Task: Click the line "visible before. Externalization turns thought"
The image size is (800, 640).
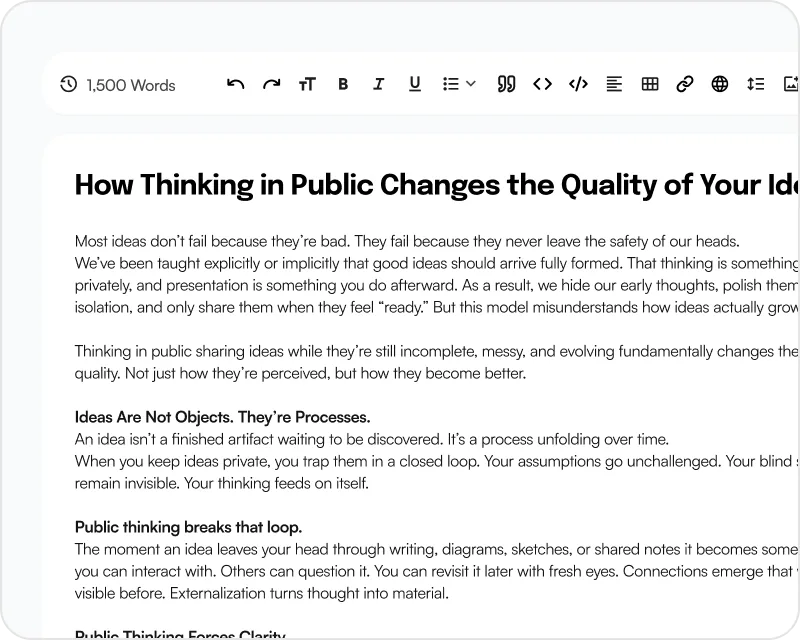Action: coord(262,593)
